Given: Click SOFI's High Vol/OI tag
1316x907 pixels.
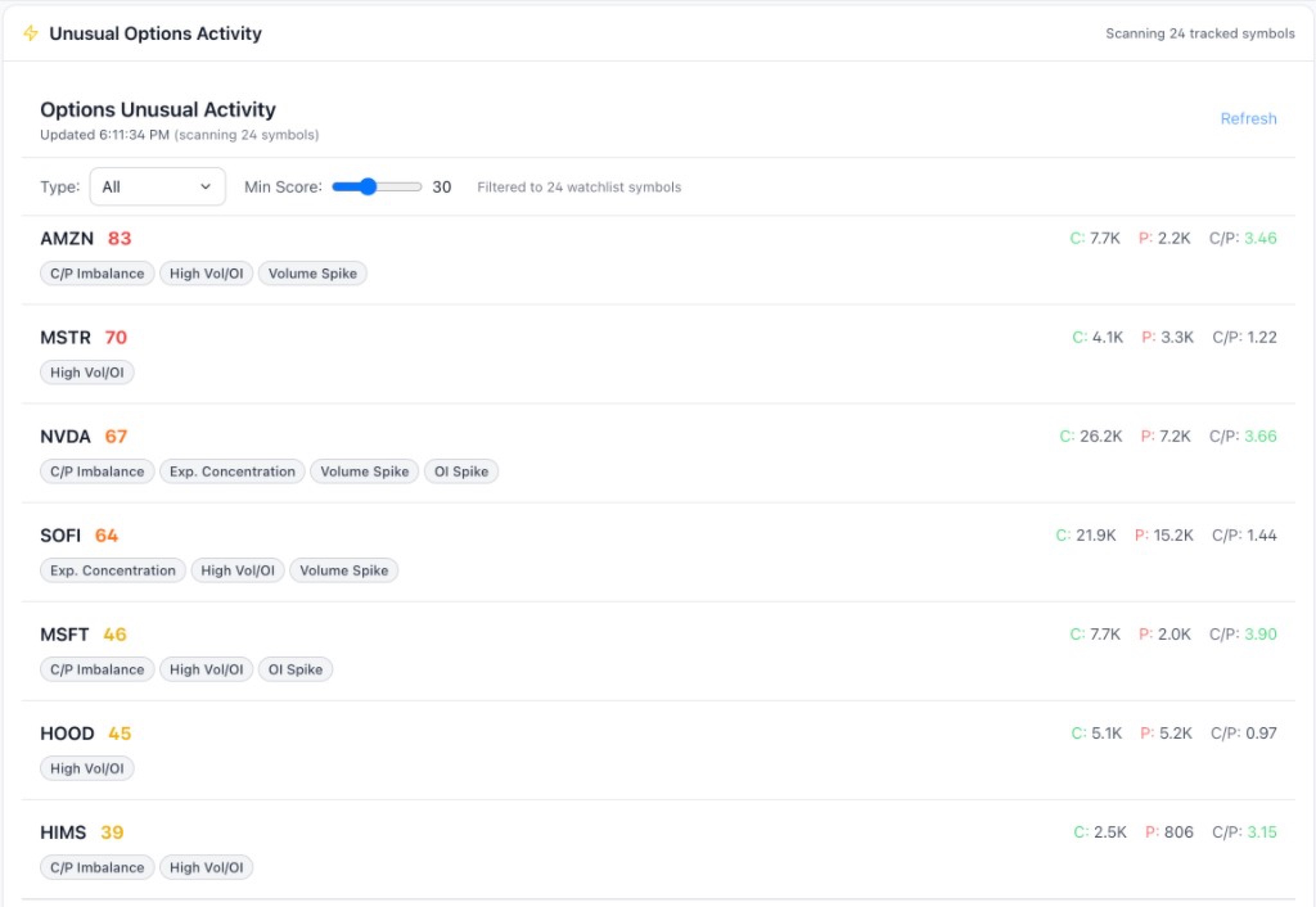Looking at the screenshot, I should (238, 570).
